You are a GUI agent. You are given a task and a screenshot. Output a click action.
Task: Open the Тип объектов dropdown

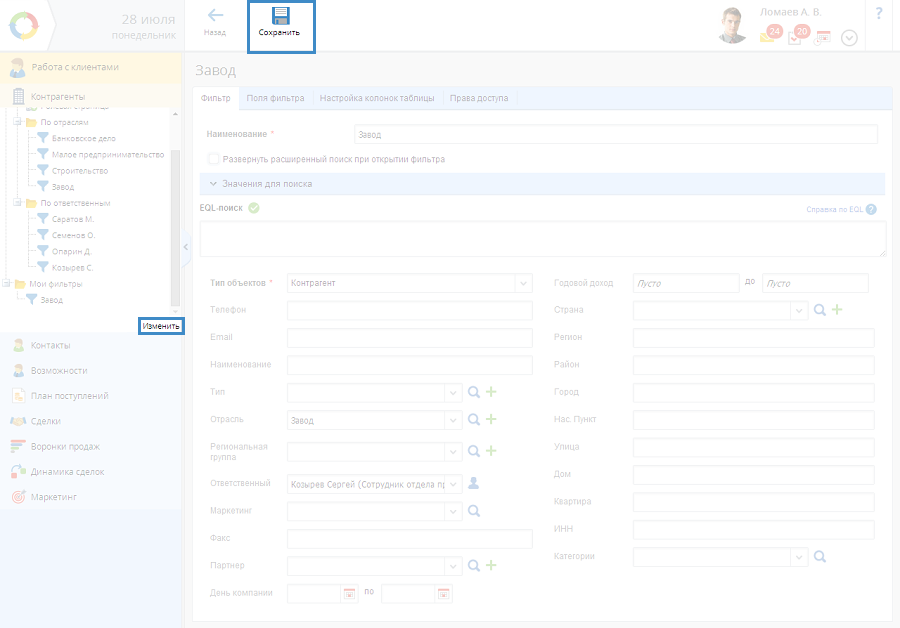coord(523,284)
